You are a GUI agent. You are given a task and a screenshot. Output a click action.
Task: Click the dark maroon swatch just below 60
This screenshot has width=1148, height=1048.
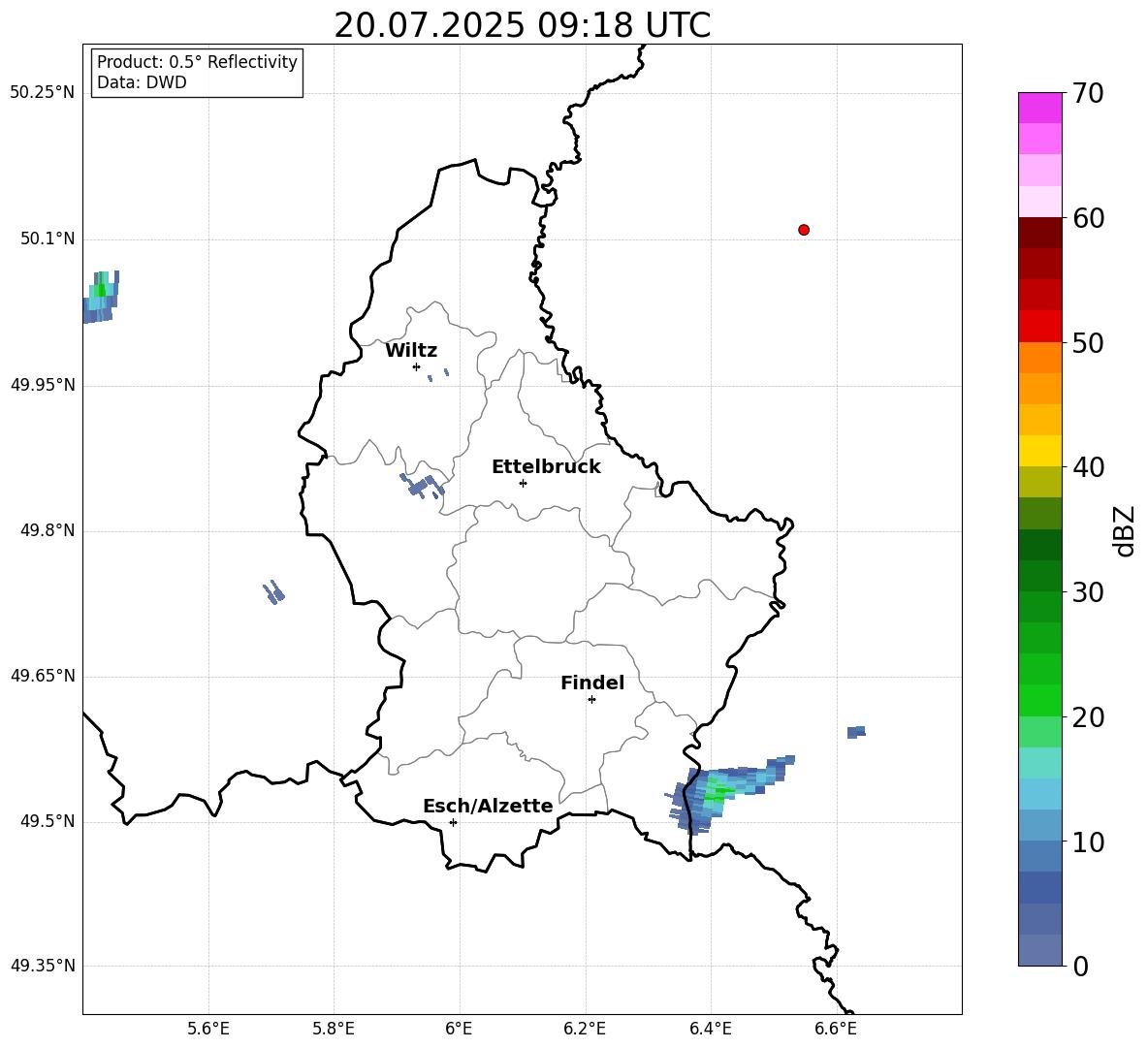[1039, 233]
